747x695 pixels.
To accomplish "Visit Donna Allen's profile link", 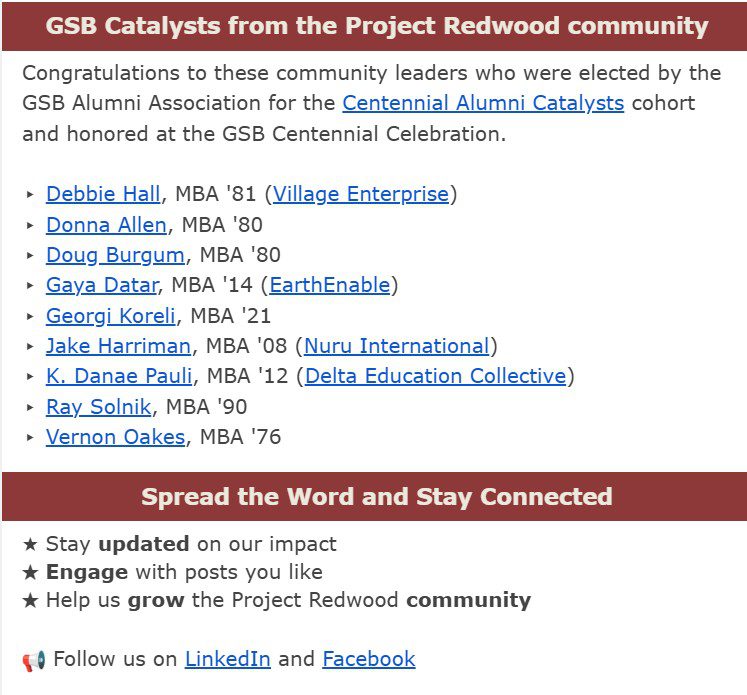I will coord(106,225).
